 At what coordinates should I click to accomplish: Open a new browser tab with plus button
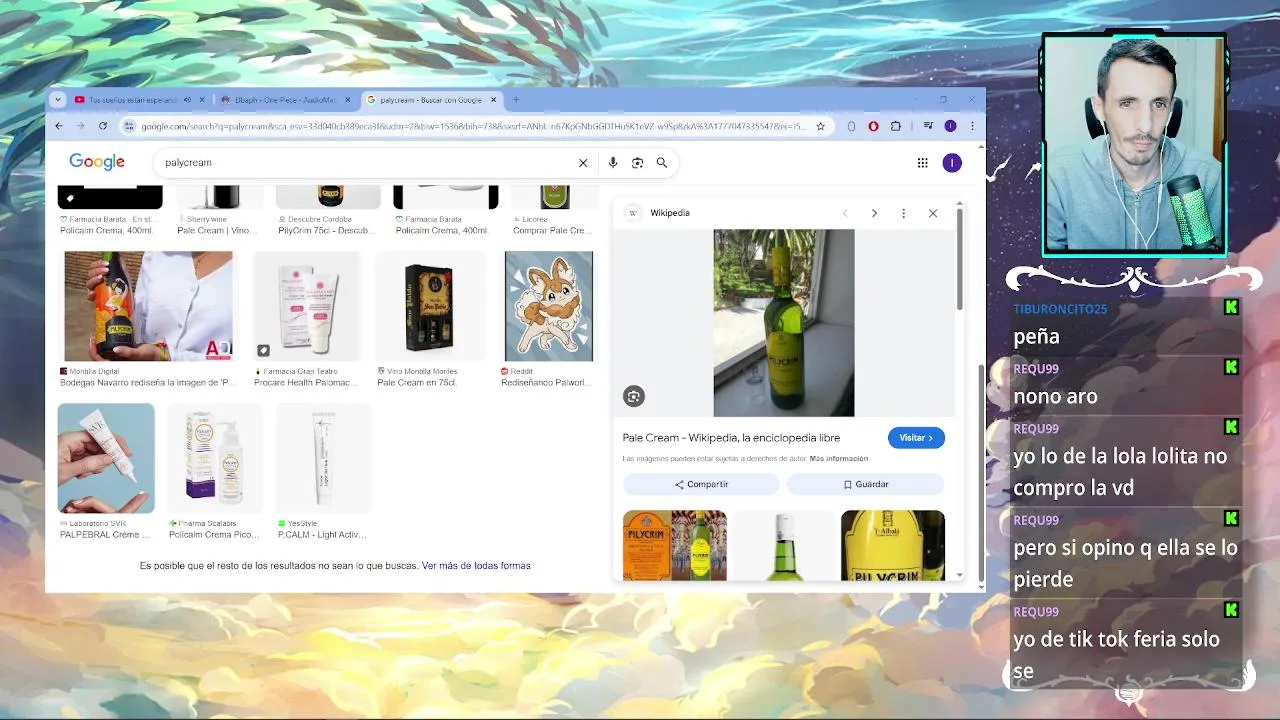[516, 100]
